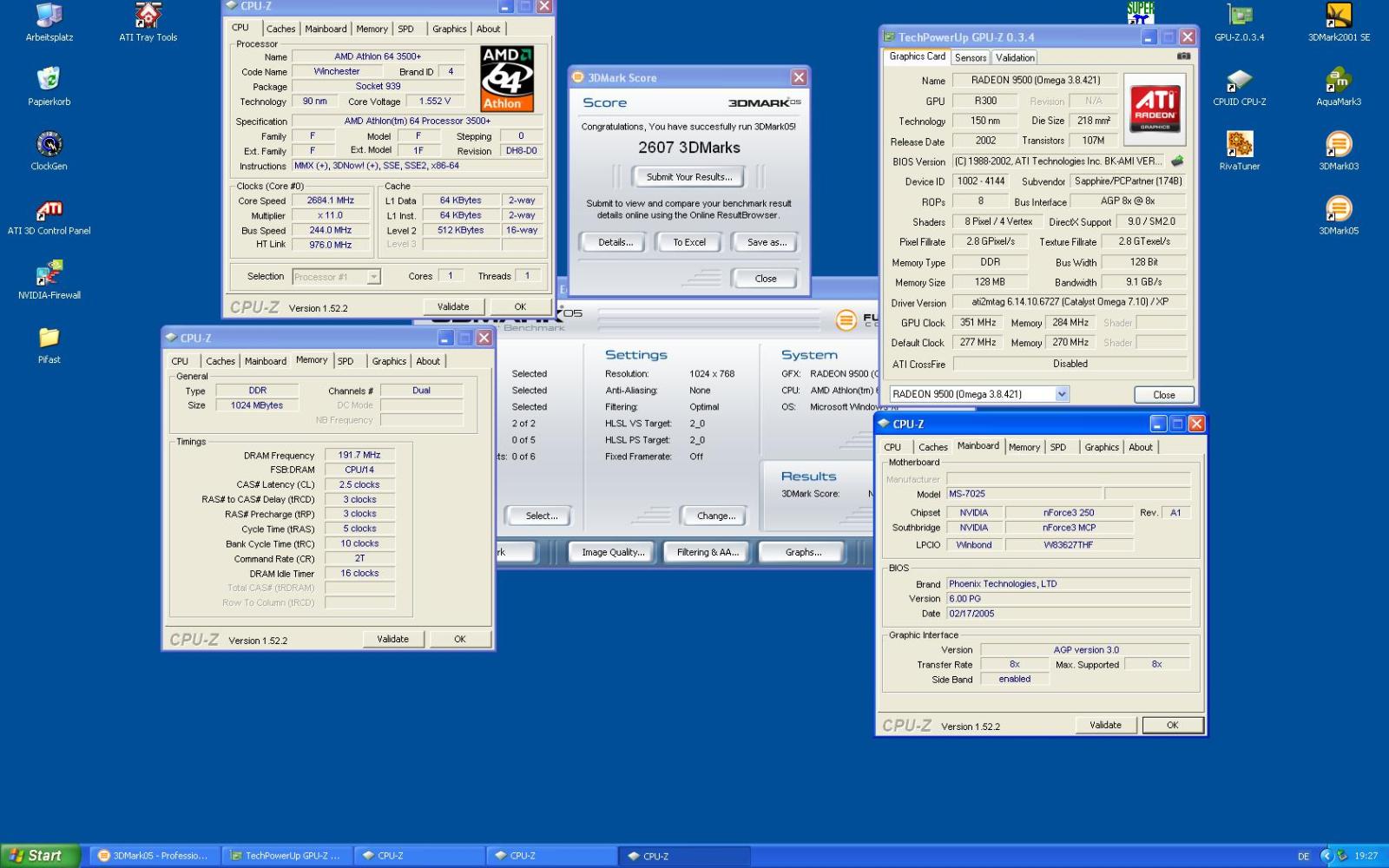Click the Core Speed value 2684.1 MHz

(331, 201)
